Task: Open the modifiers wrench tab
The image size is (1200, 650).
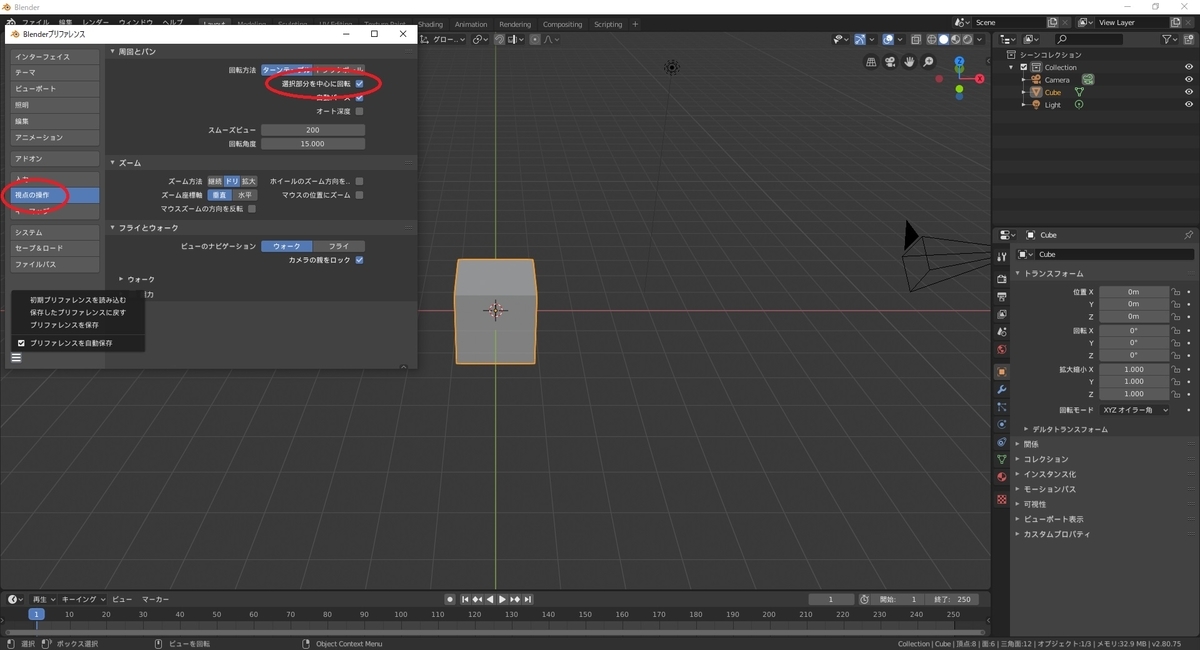Action: 1002,389
